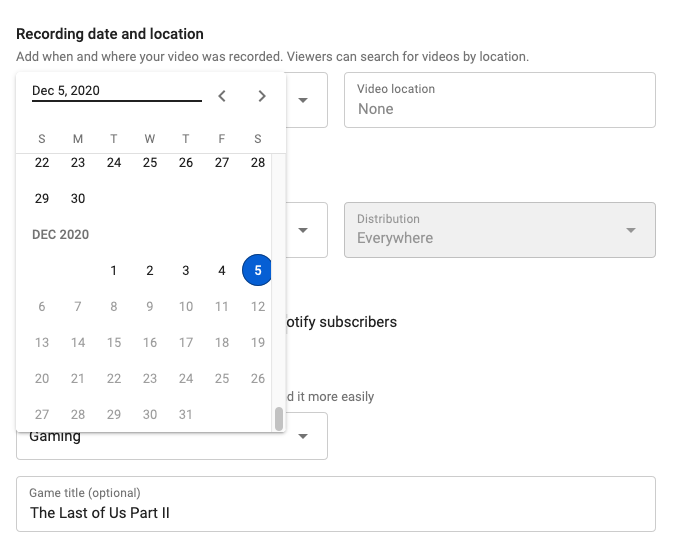Open the Distribution Everywhere dropdown
Screen dimensions: 673x545
coord(631,230)
